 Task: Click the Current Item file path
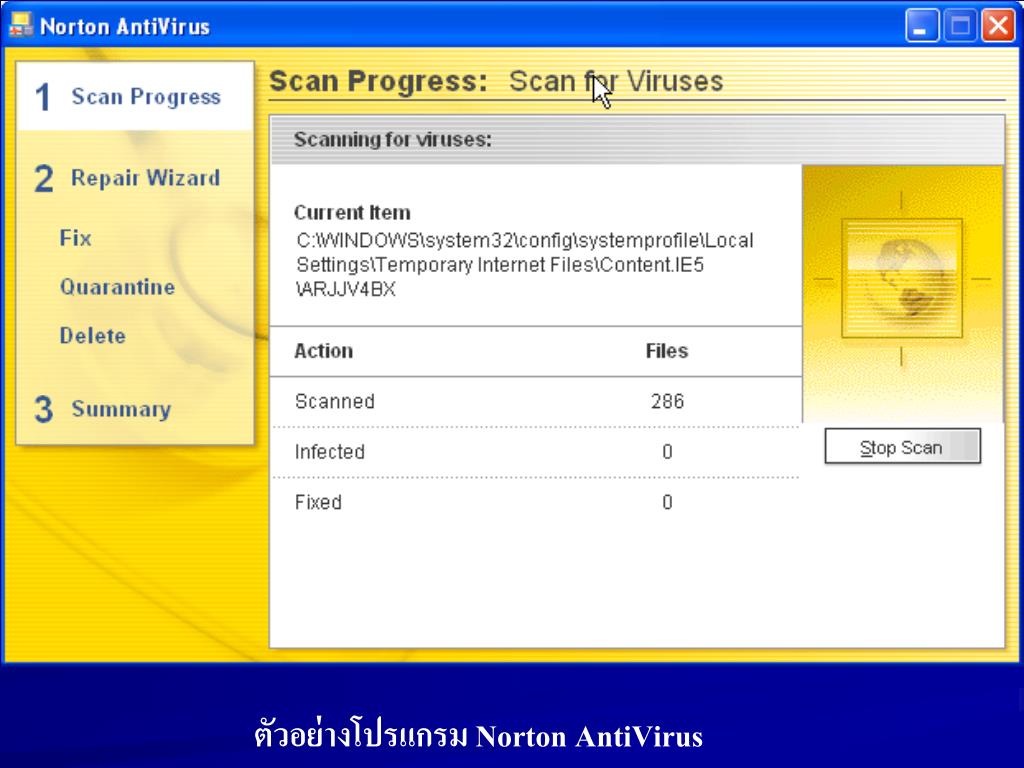pos(524,264)
